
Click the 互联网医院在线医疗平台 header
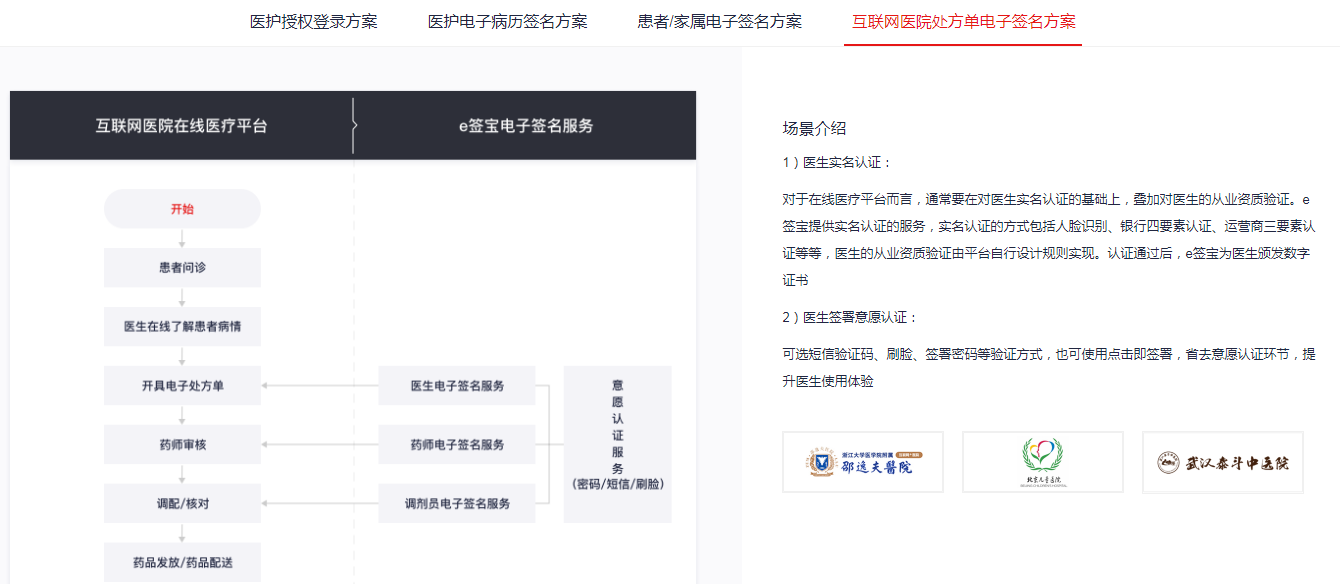click(181, 126)
